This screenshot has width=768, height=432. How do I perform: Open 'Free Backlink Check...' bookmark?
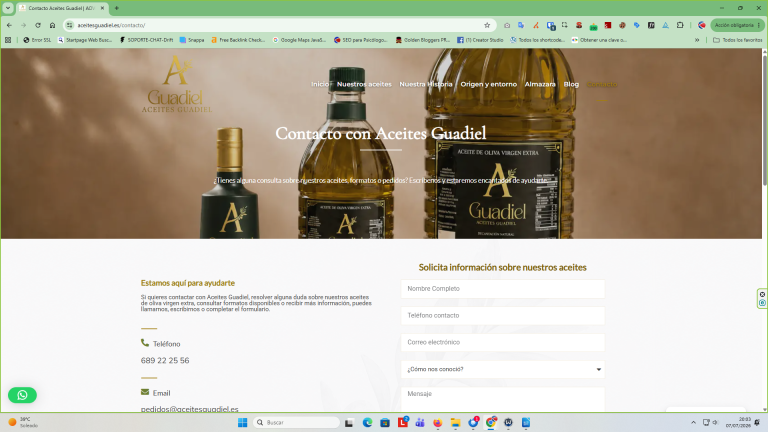click(238, 40)
